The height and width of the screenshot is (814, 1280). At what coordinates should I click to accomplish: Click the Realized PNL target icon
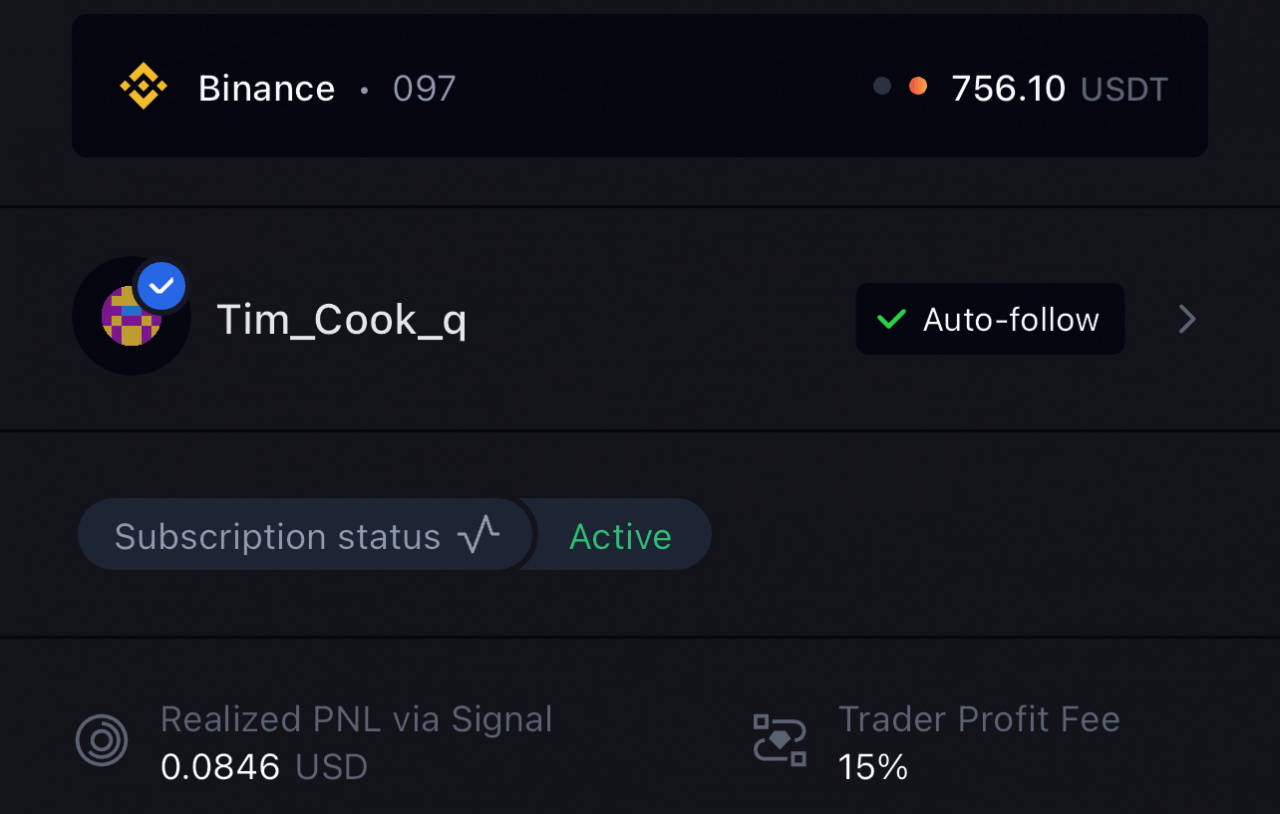click(x=102, y=741)
